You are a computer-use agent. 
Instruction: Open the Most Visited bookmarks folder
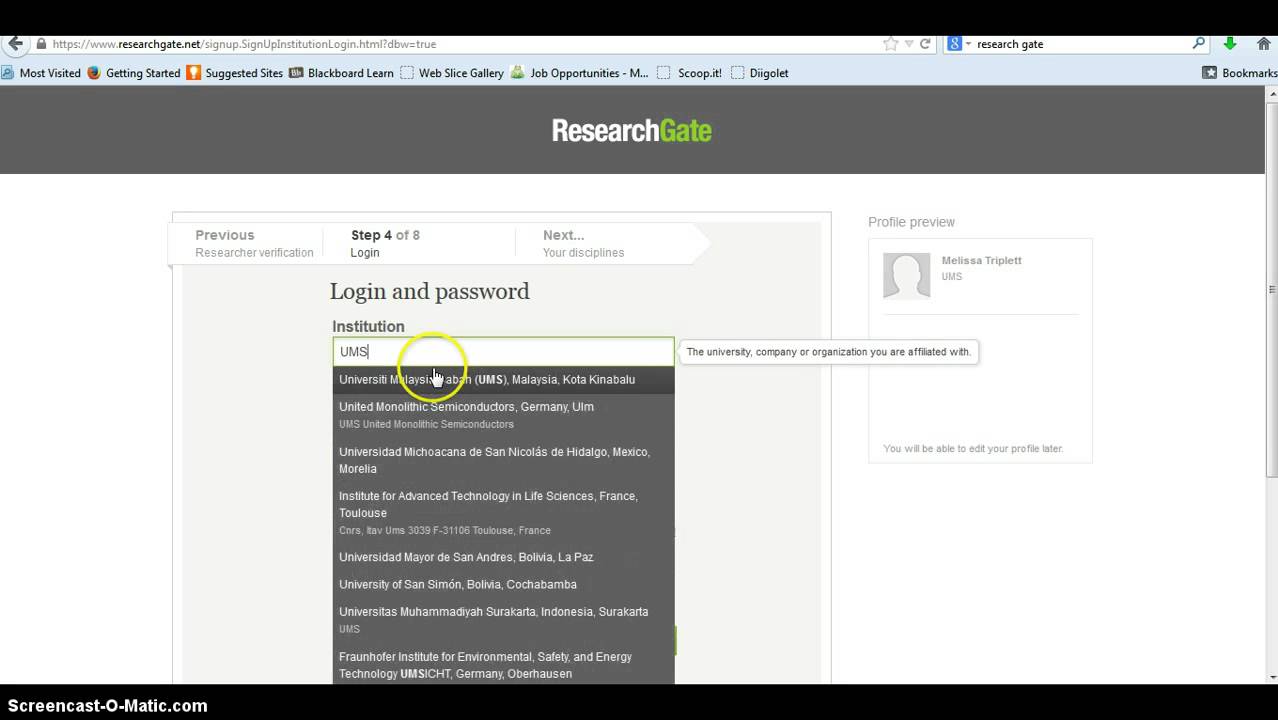[x=41, y=73]
